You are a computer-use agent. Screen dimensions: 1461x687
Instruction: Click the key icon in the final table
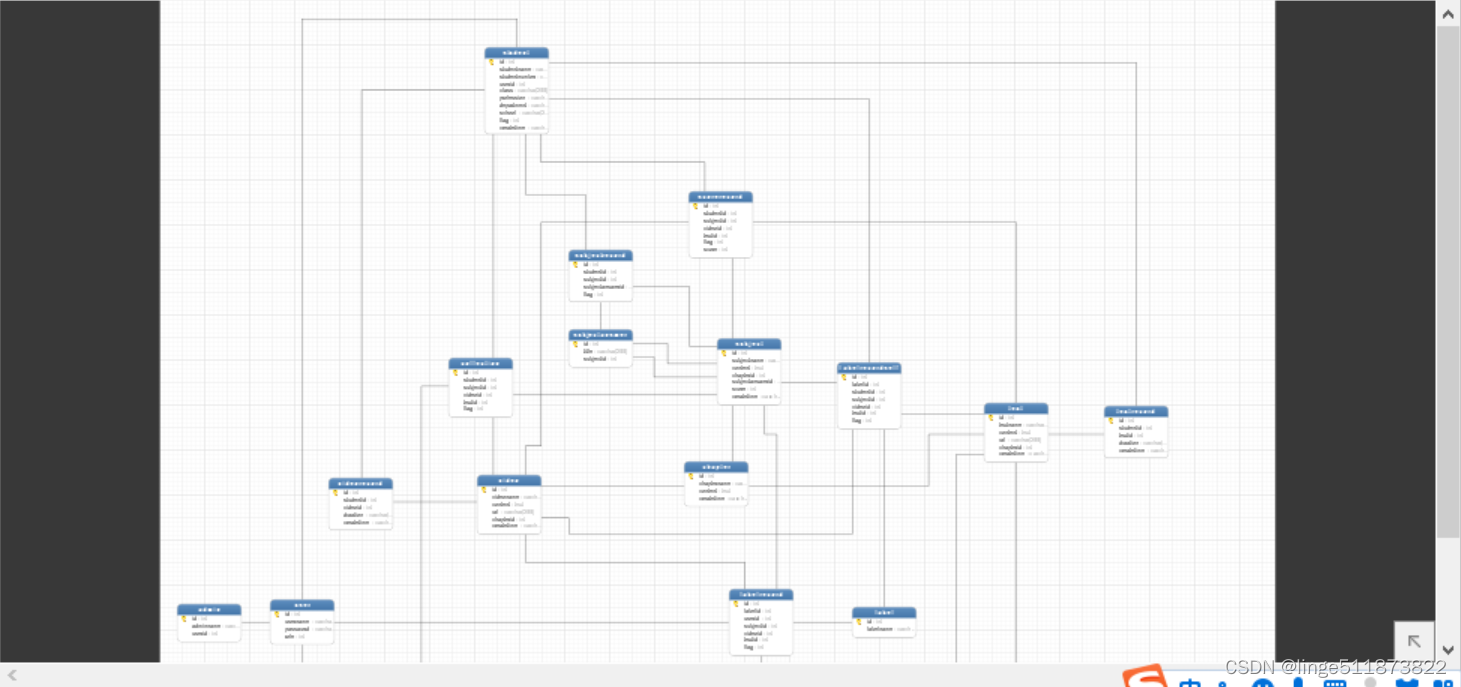click(989, 417)
